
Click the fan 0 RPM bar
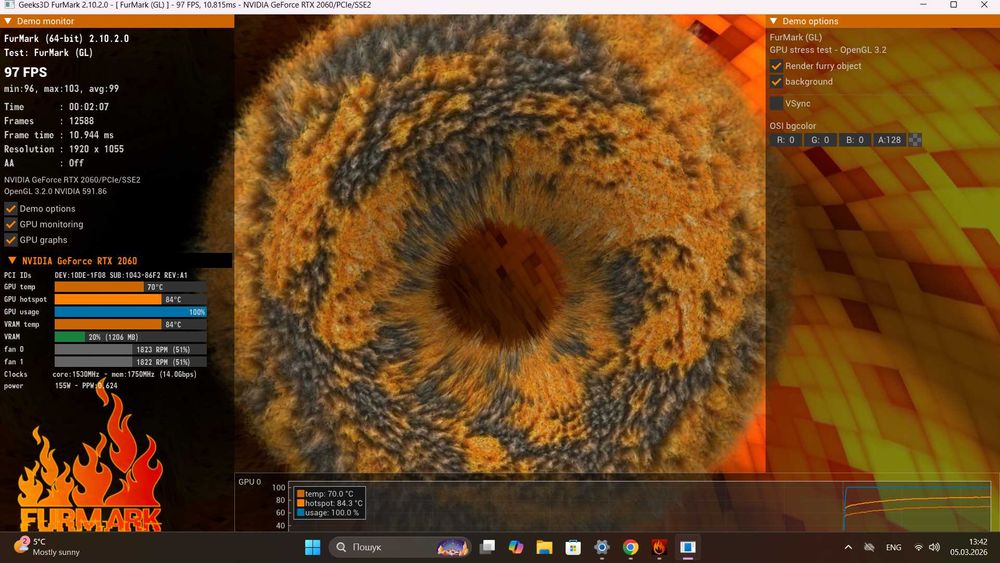(130, 349)
